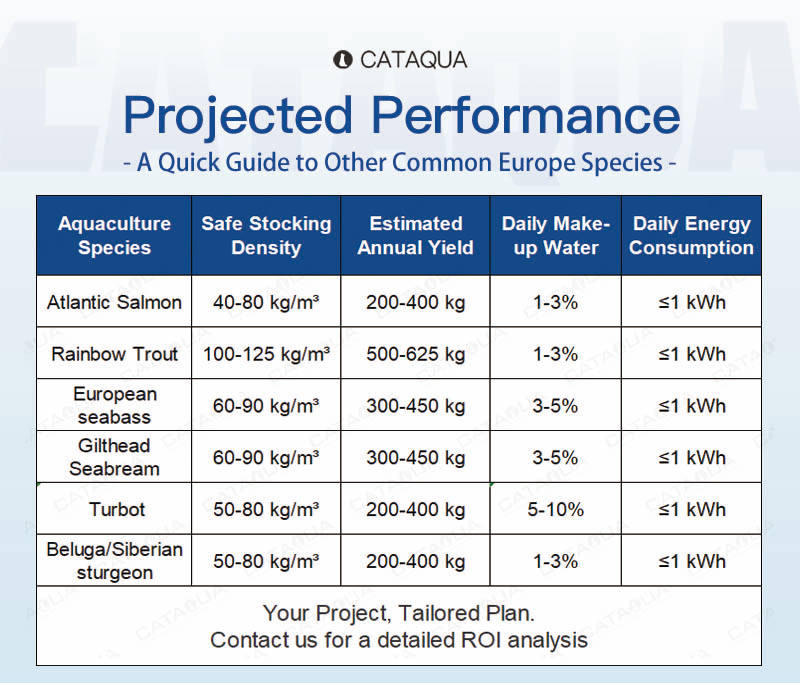Screen dimensions: 800x683
Task: Click the Atlantic Salmon row label
Action: coord(114,302)
